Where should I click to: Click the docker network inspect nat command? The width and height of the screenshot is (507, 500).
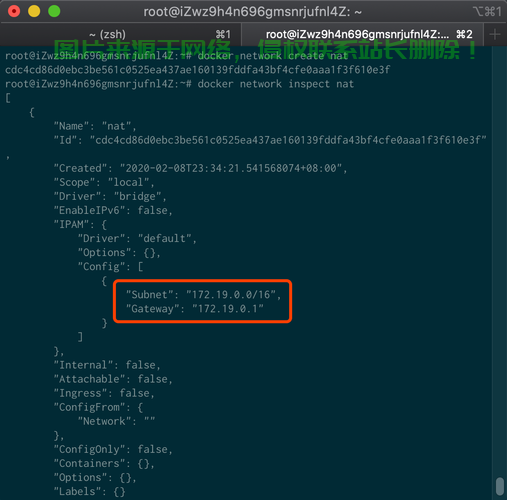point(275,84)
